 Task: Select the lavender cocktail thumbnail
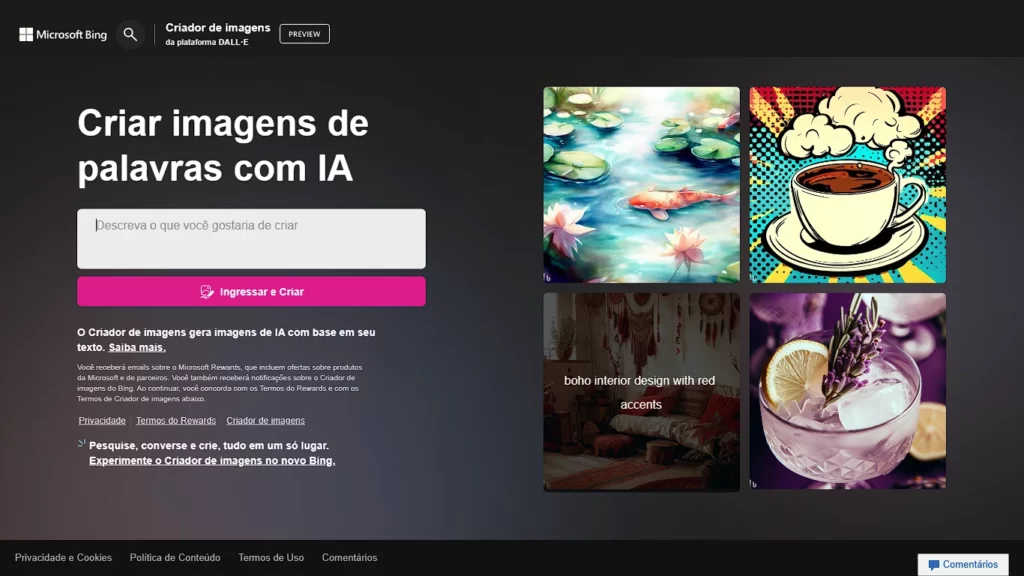[x=848, y=391]
